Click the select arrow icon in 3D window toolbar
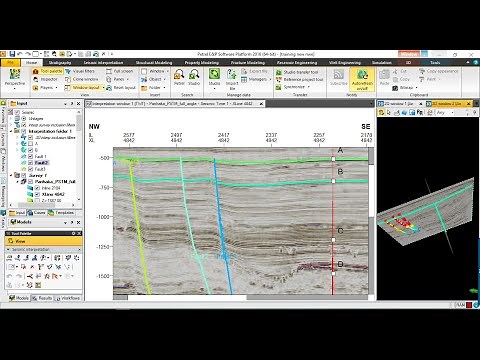Image resolution: width=480 pixels, height=360 pixels. pos(389,113)
